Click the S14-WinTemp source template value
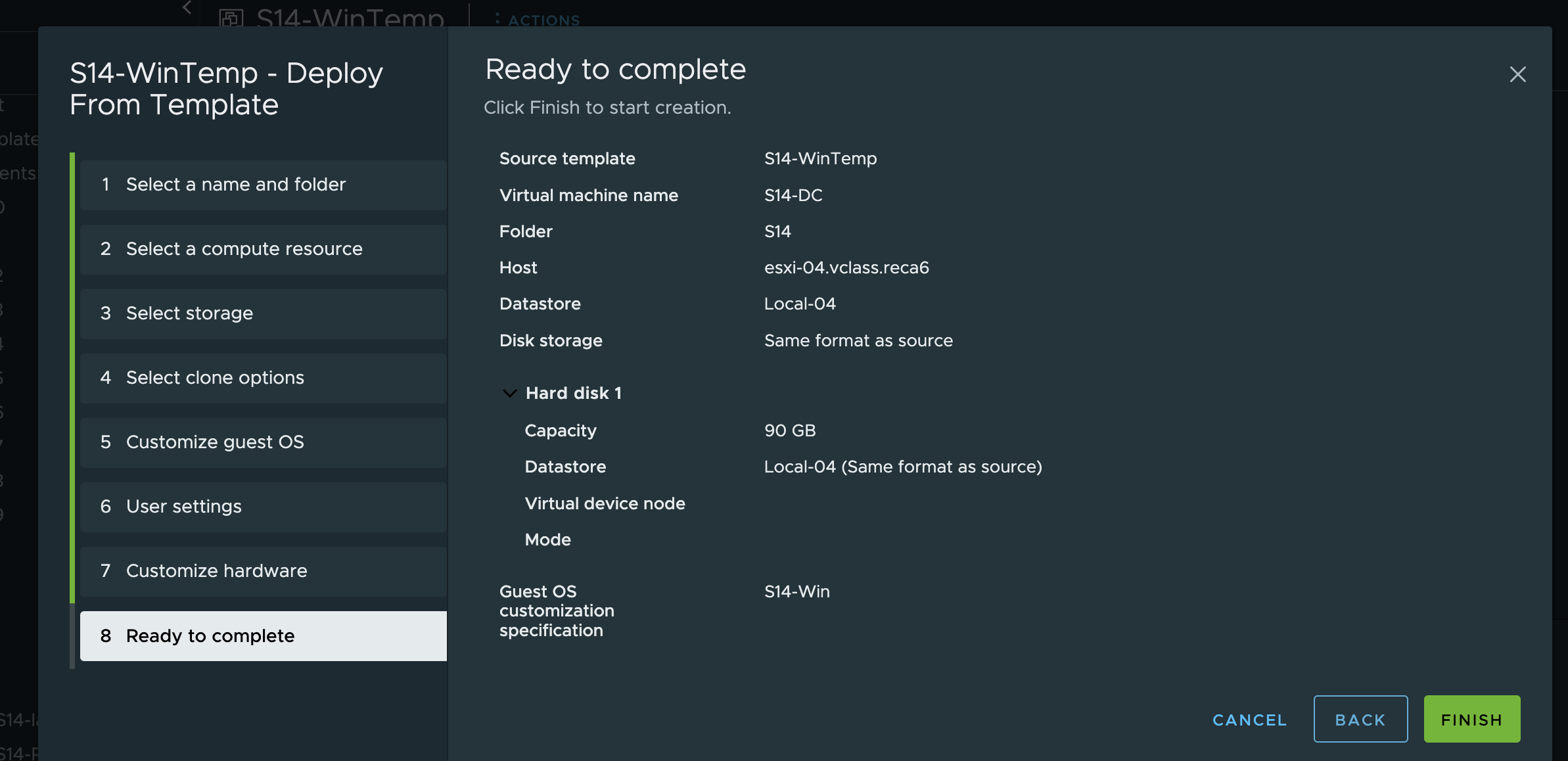This screenshot has width=1568, height=761. click(820, 158)
